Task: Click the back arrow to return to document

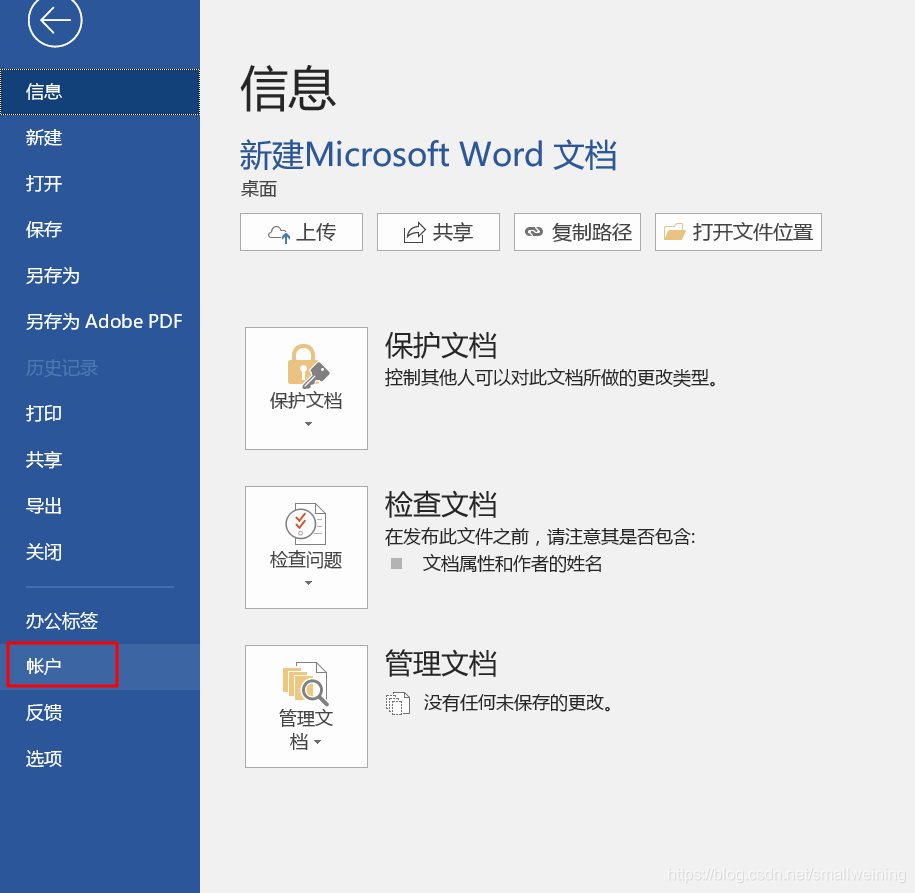Action: click(x=55, y=21)
